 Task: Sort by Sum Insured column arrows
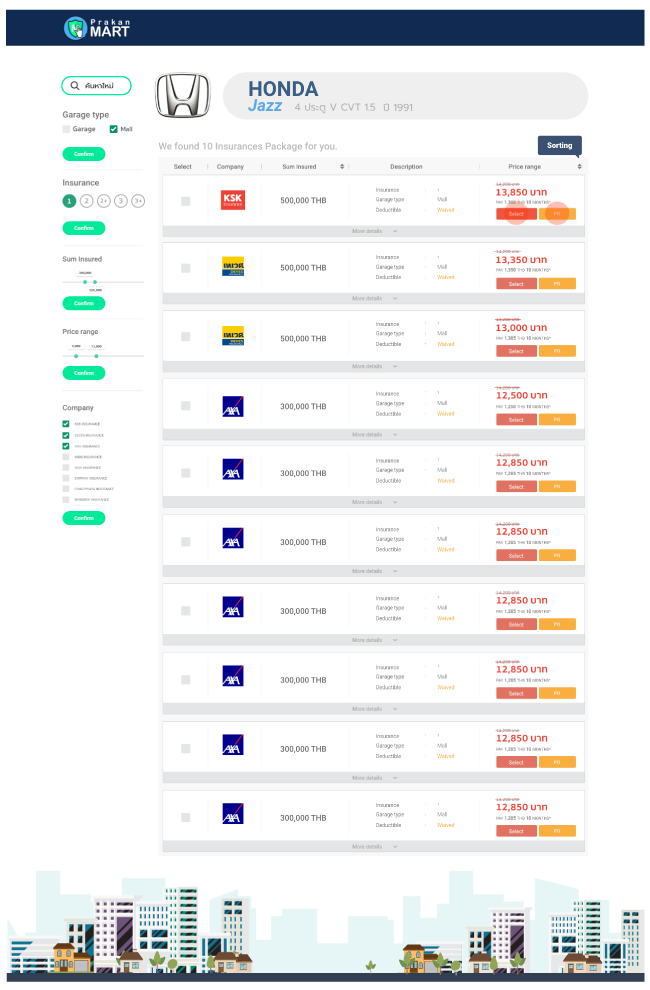click(342, 166)
